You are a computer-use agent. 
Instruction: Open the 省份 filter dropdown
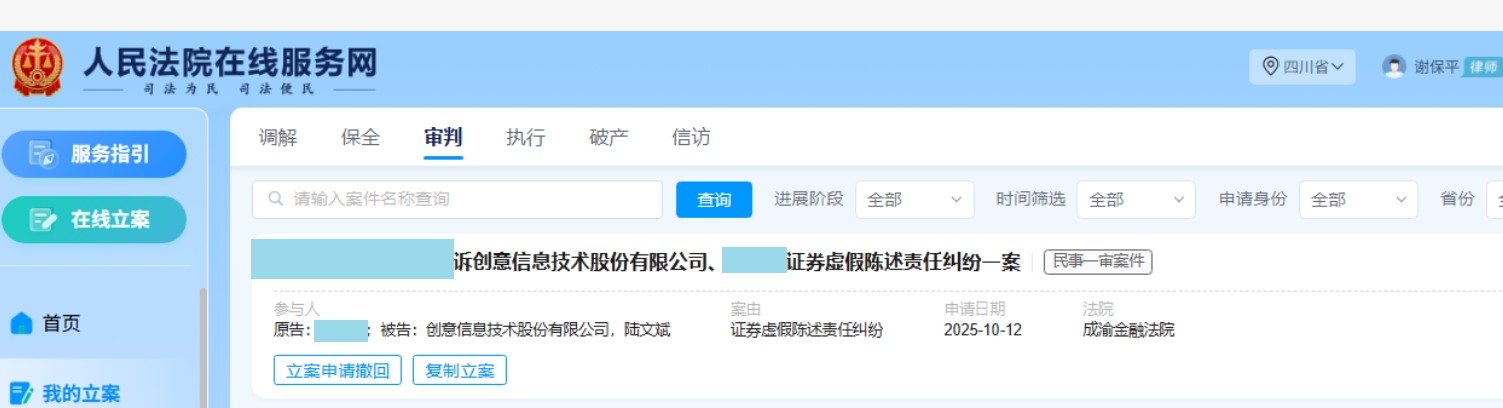point(1495,199)
